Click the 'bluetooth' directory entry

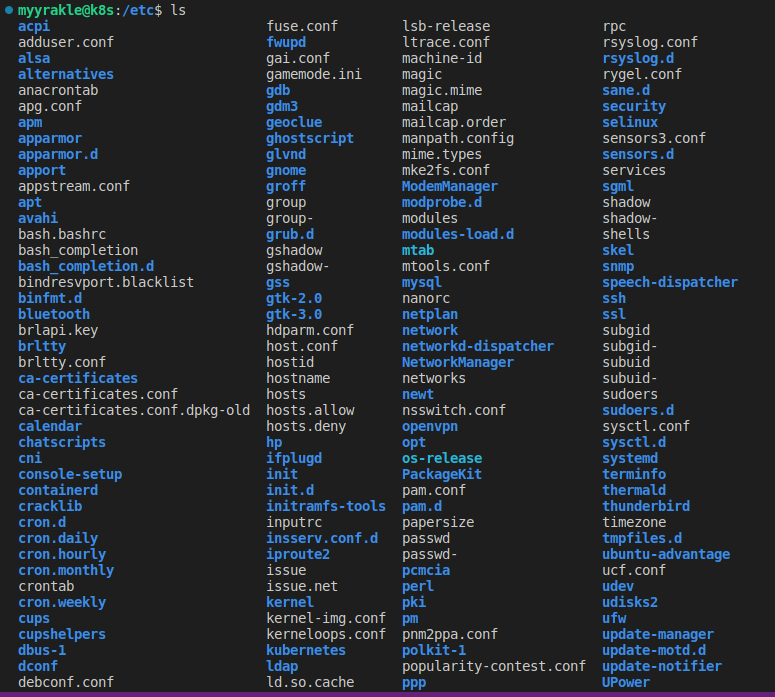[x=54, y=314]
